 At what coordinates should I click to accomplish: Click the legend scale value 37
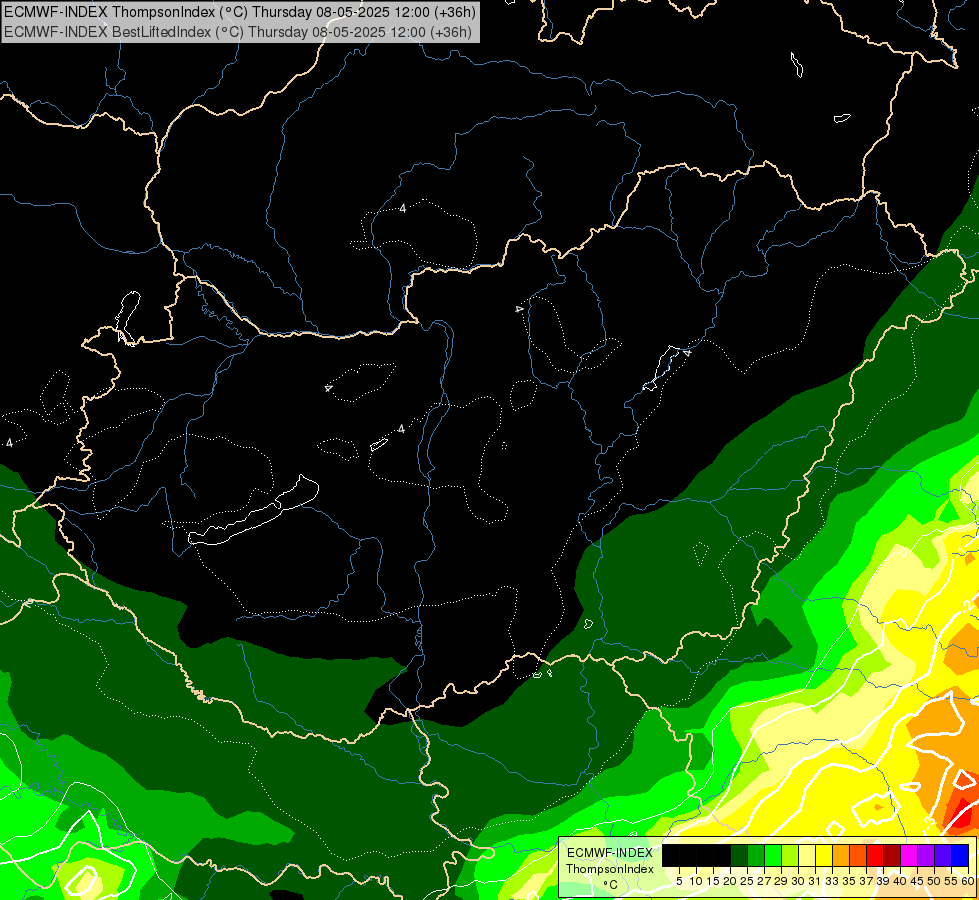[x=867, y=881]
